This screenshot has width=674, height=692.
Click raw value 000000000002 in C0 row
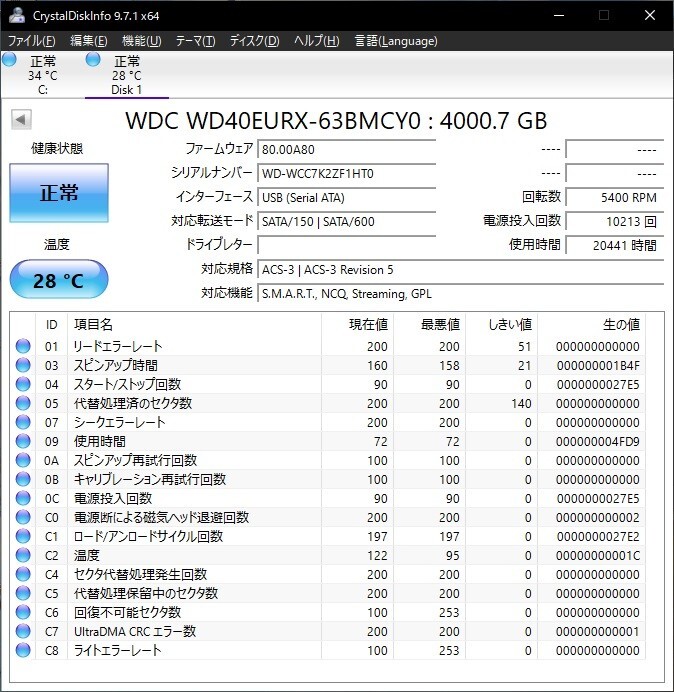point(598,517)
